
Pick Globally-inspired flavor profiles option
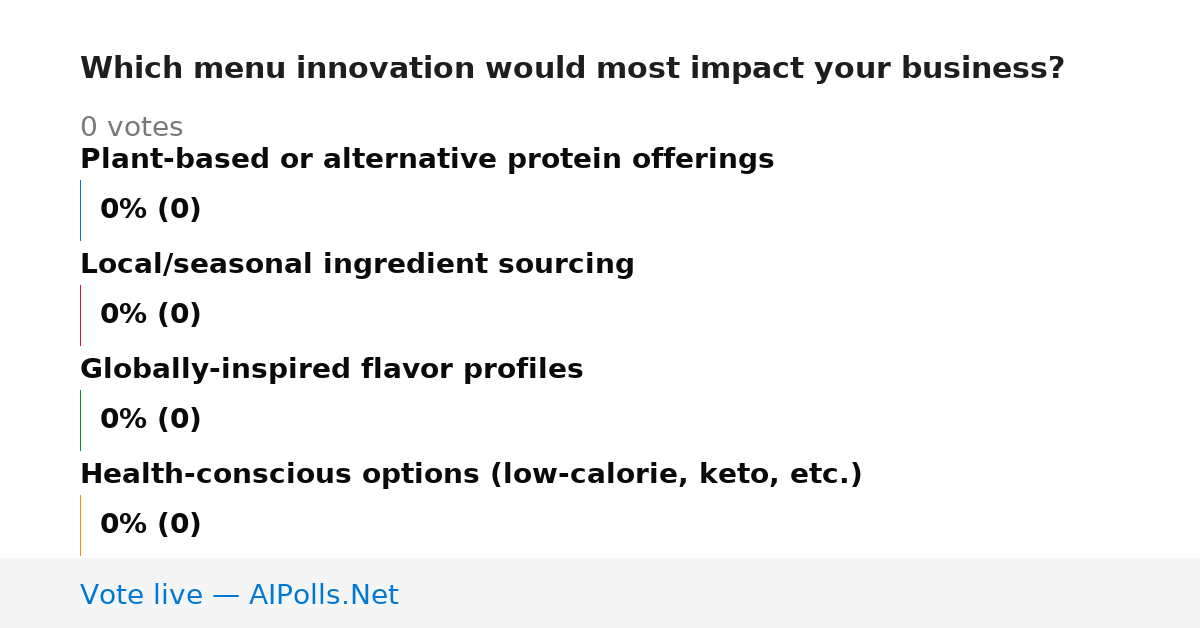(x=331, y=369)
